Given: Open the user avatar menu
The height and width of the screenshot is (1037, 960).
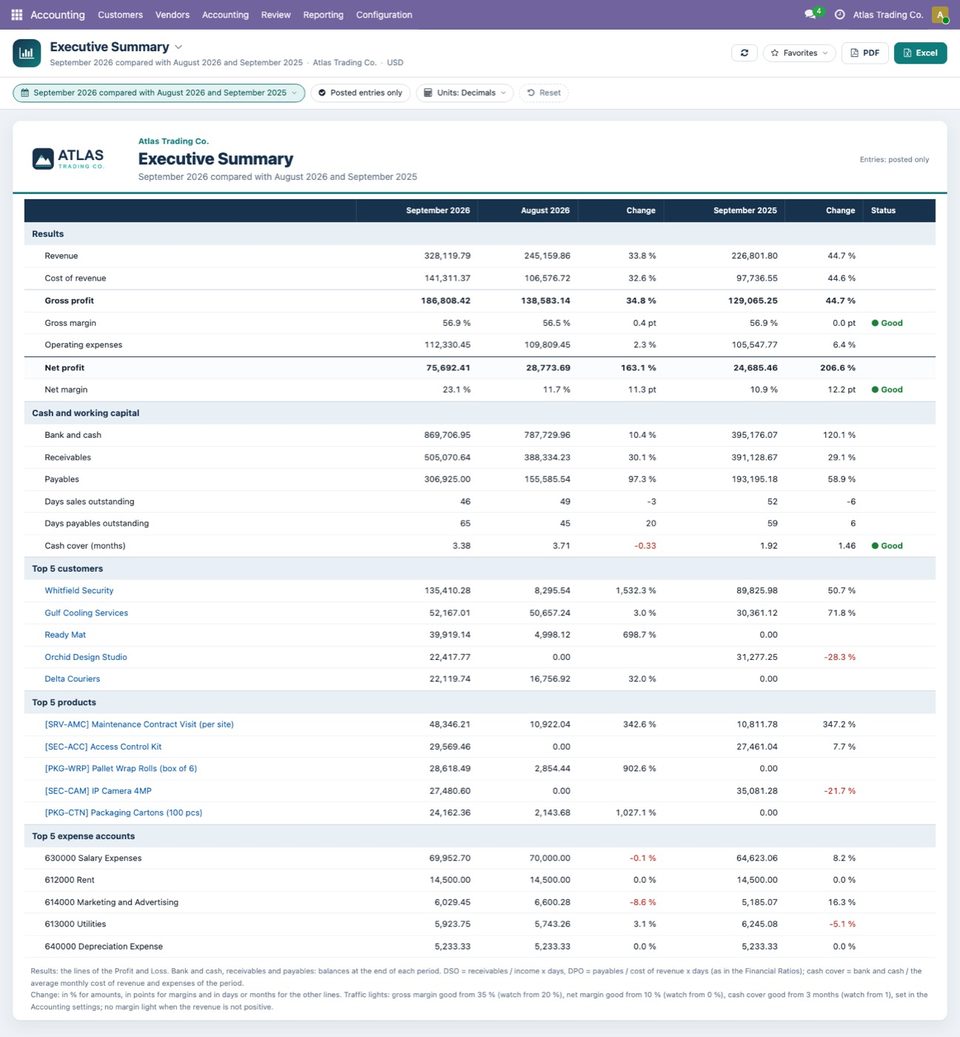Looking at the screenshot, I should click(x=940, y=15).
